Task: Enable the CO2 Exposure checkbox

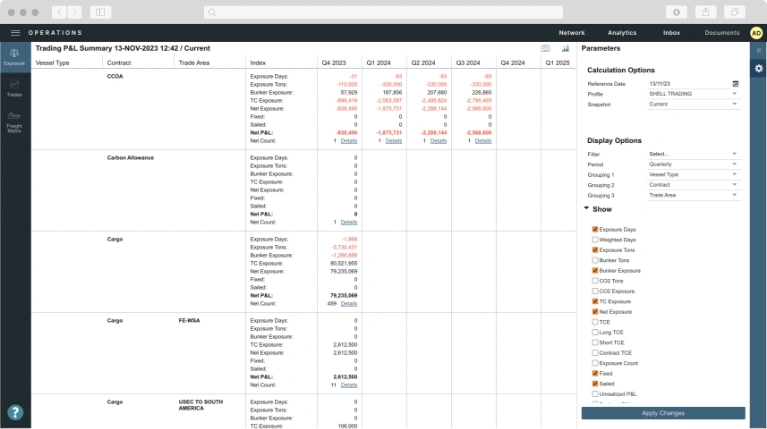Action: coord(595,291)
